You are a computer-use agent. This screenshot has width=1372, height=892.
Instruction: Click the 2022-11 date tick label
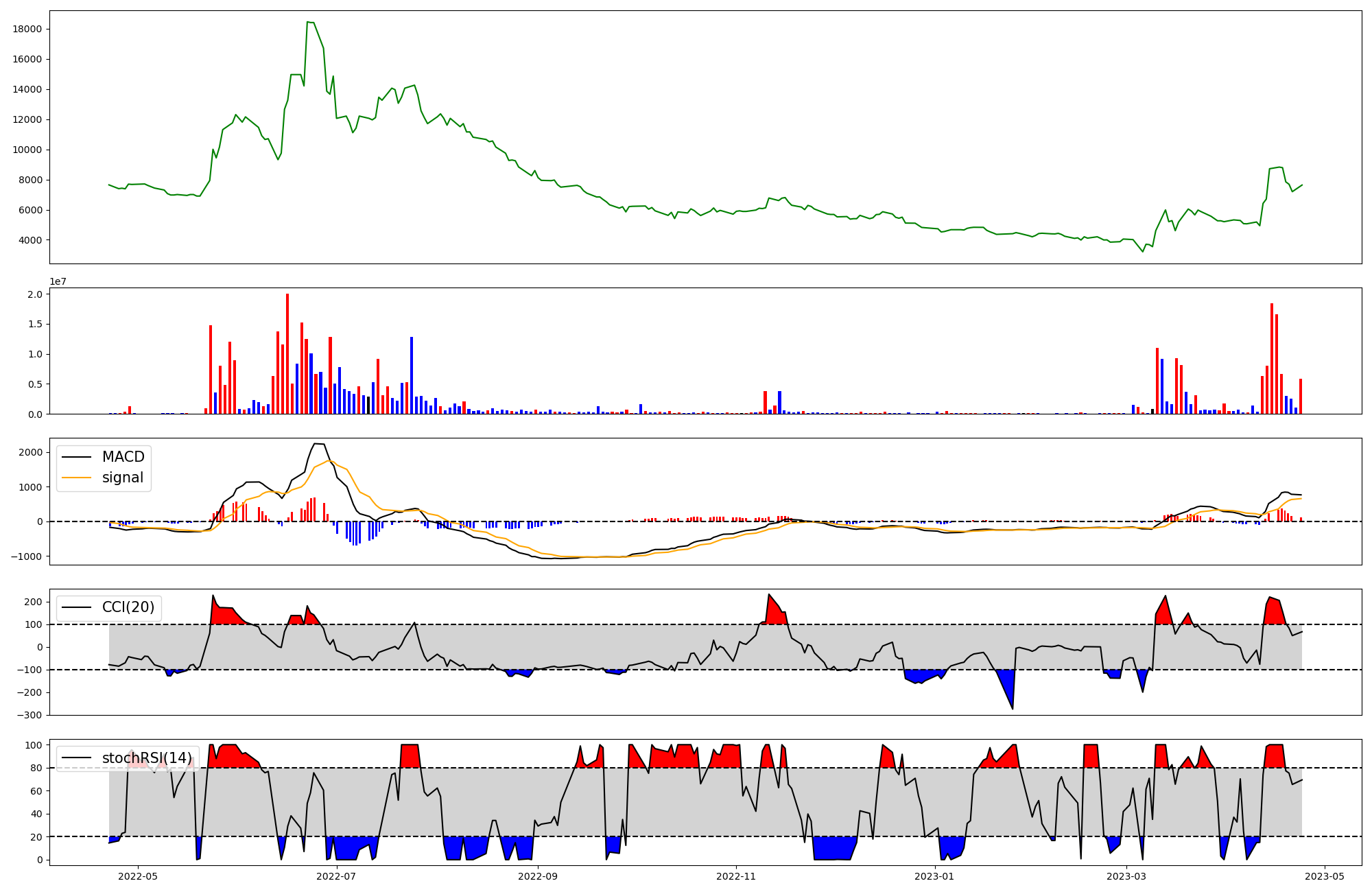tap(736, 876)
